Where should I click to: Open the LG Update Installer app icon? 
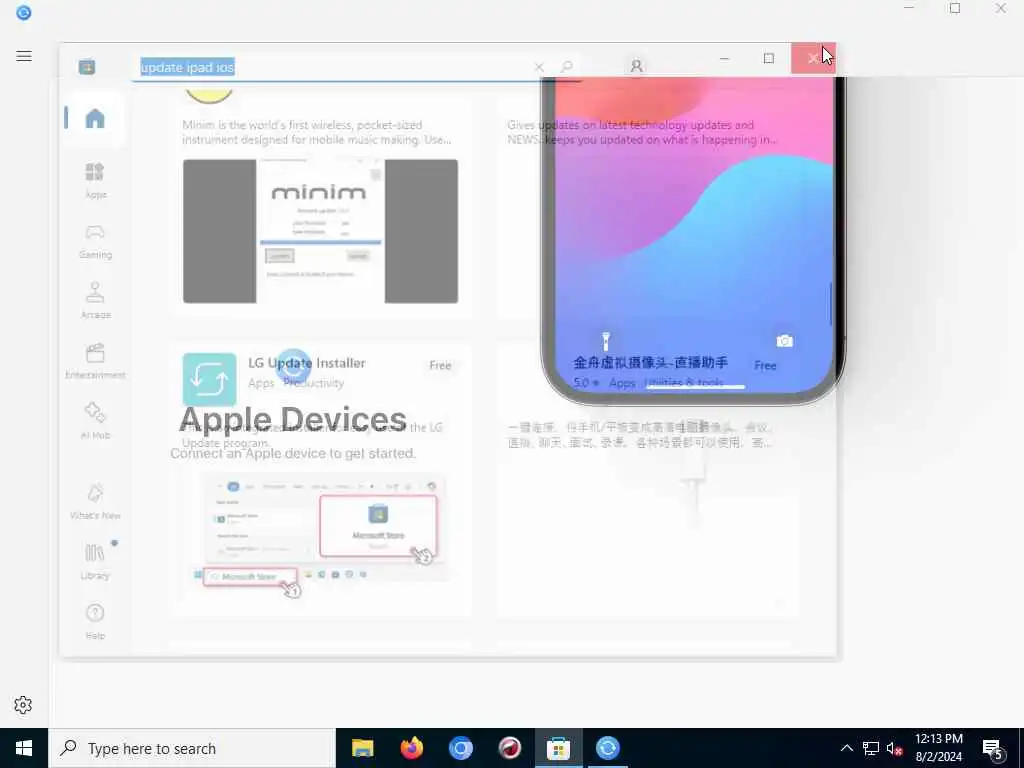pos(210,379)
